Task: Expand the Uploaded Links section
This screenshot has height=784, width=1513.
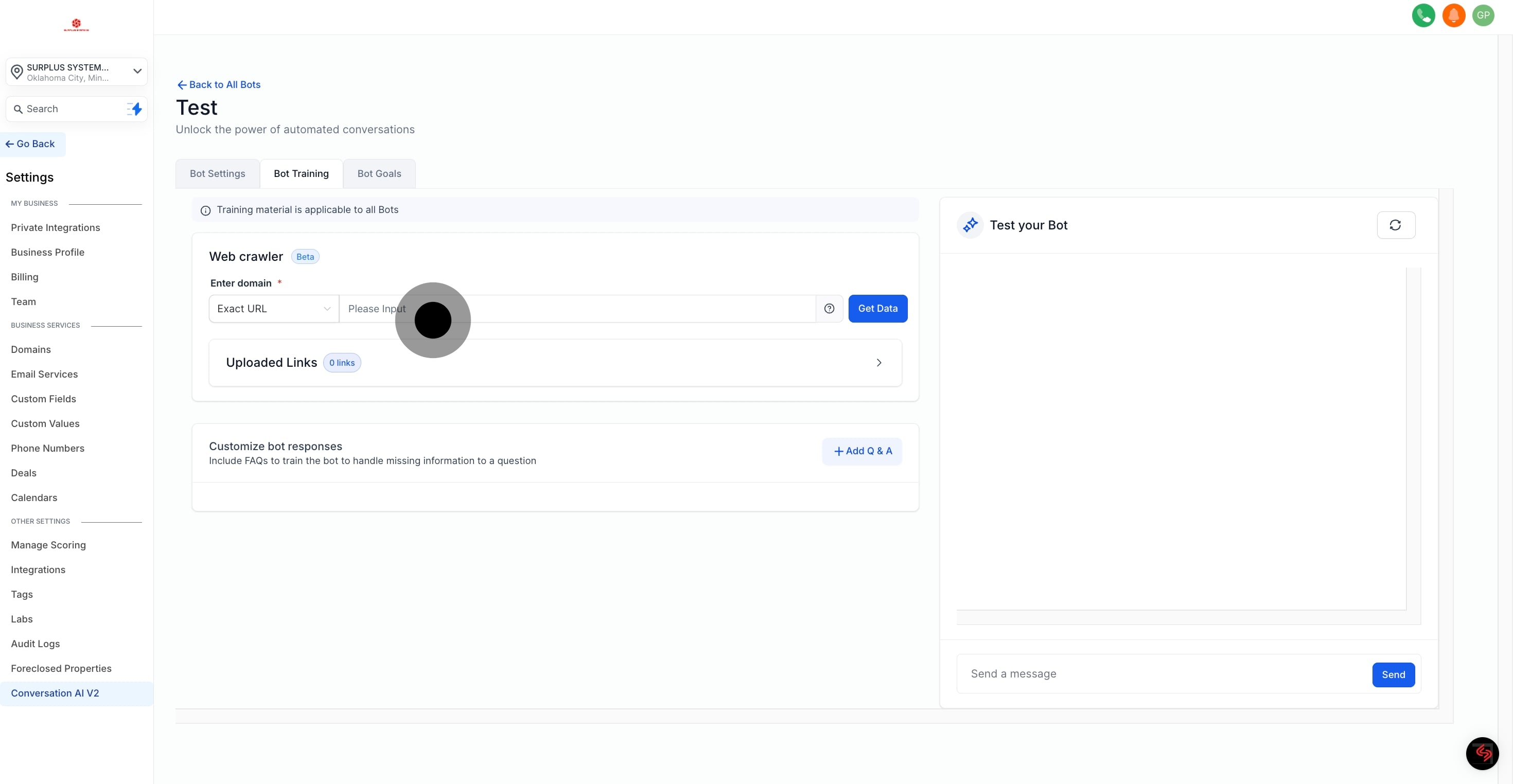Action: 878,362
